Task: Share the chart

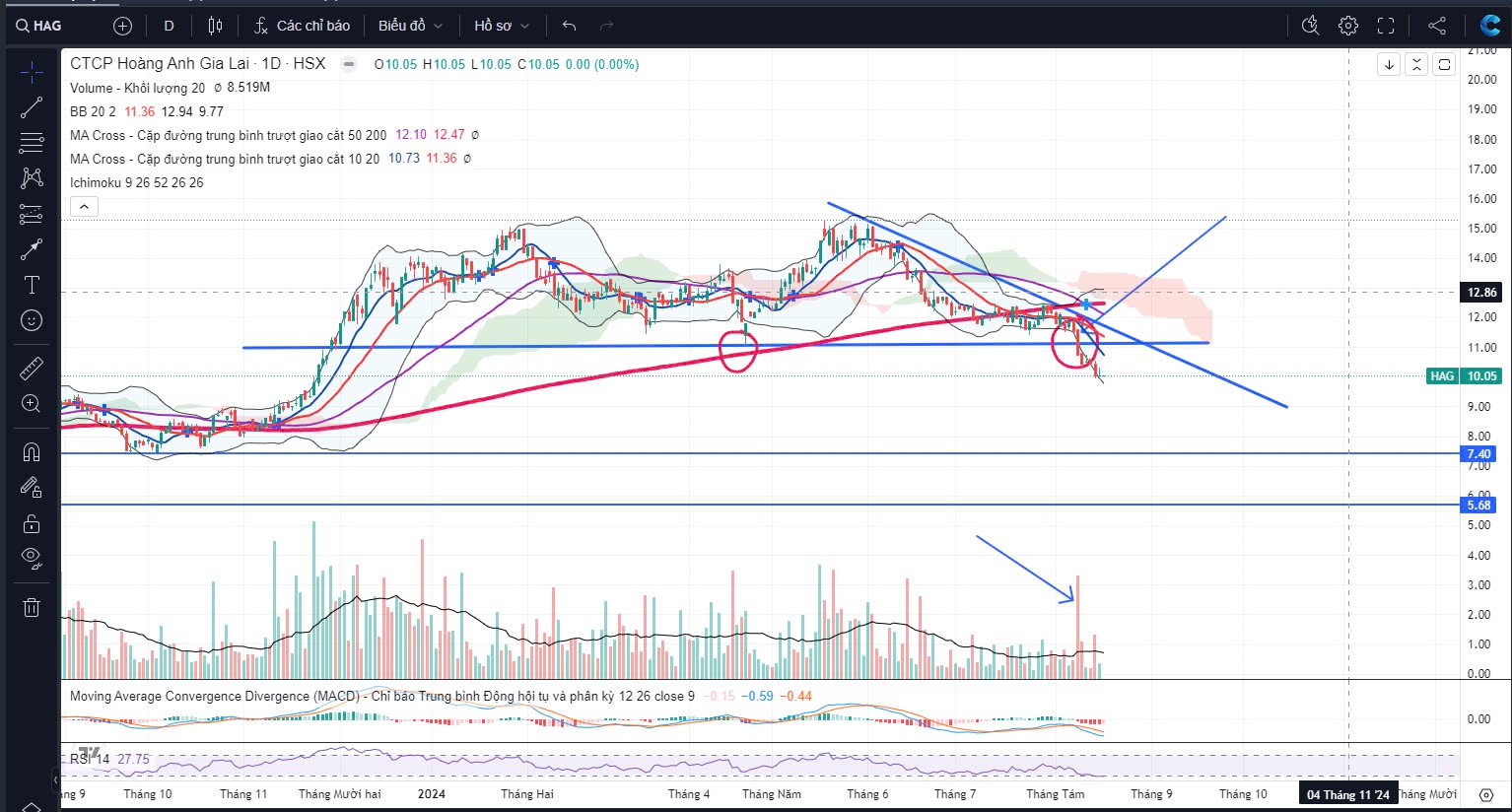Action: click(1437, 26)
